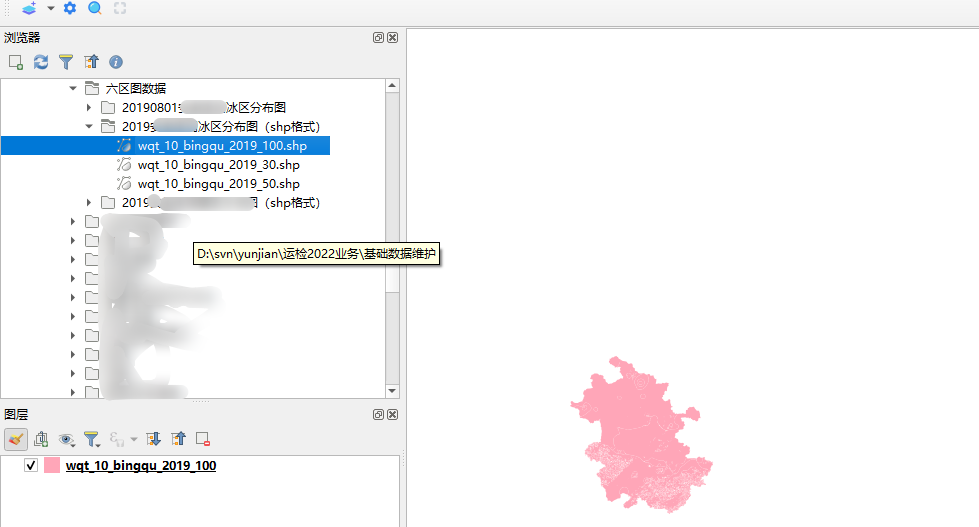Click the browser tree scroll down arrow
Viewport: 979px width, 527px height.
pyautogui.click(x=392, y=391)
